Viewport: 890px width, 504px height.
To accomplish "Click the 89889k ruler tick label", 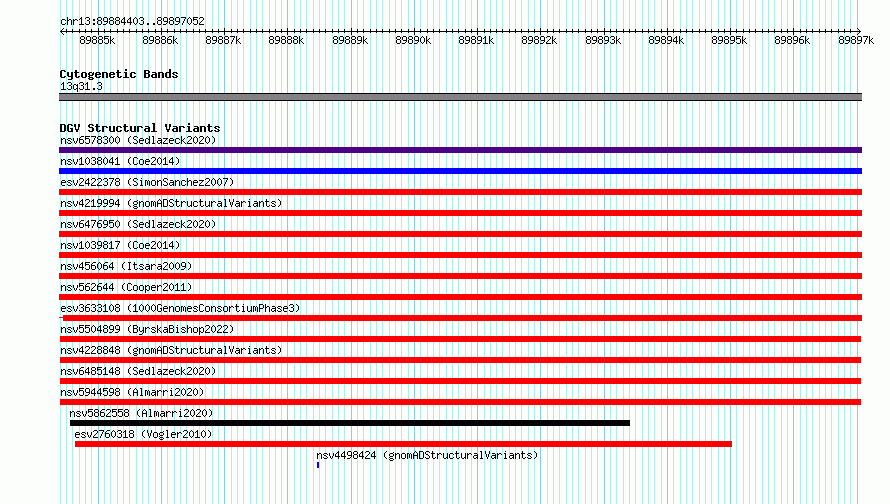I will pos(350,40).
